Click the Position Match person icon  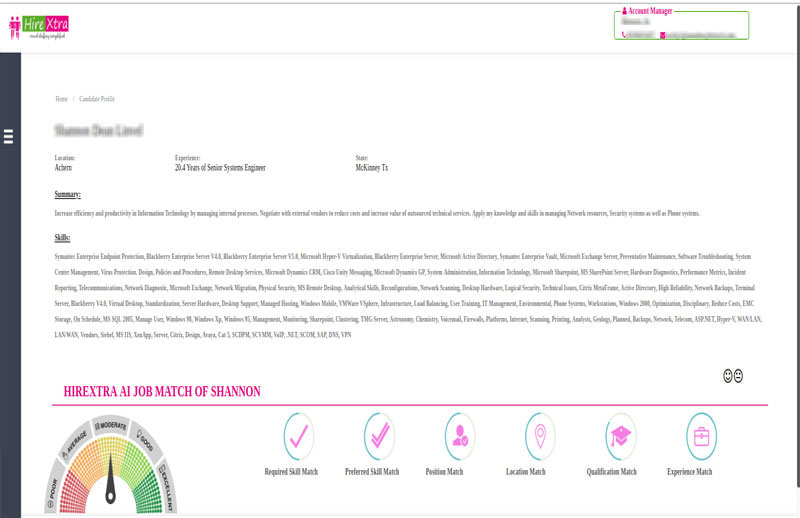click(x=460, y=436)
